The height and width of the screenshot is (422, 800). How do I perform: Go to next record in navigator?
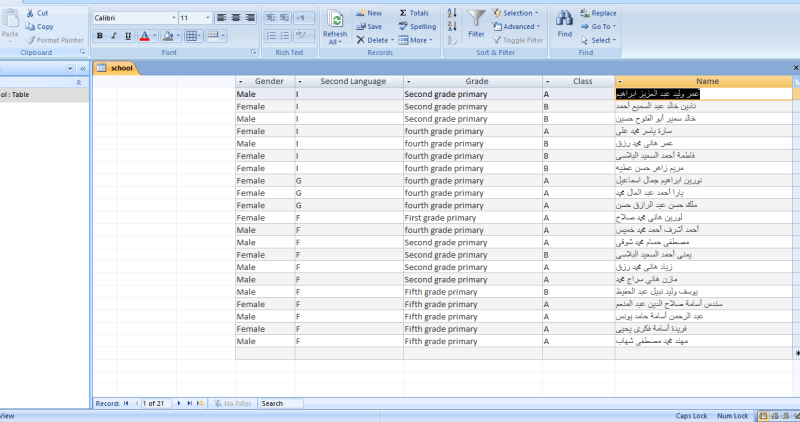tap(179, 403)
